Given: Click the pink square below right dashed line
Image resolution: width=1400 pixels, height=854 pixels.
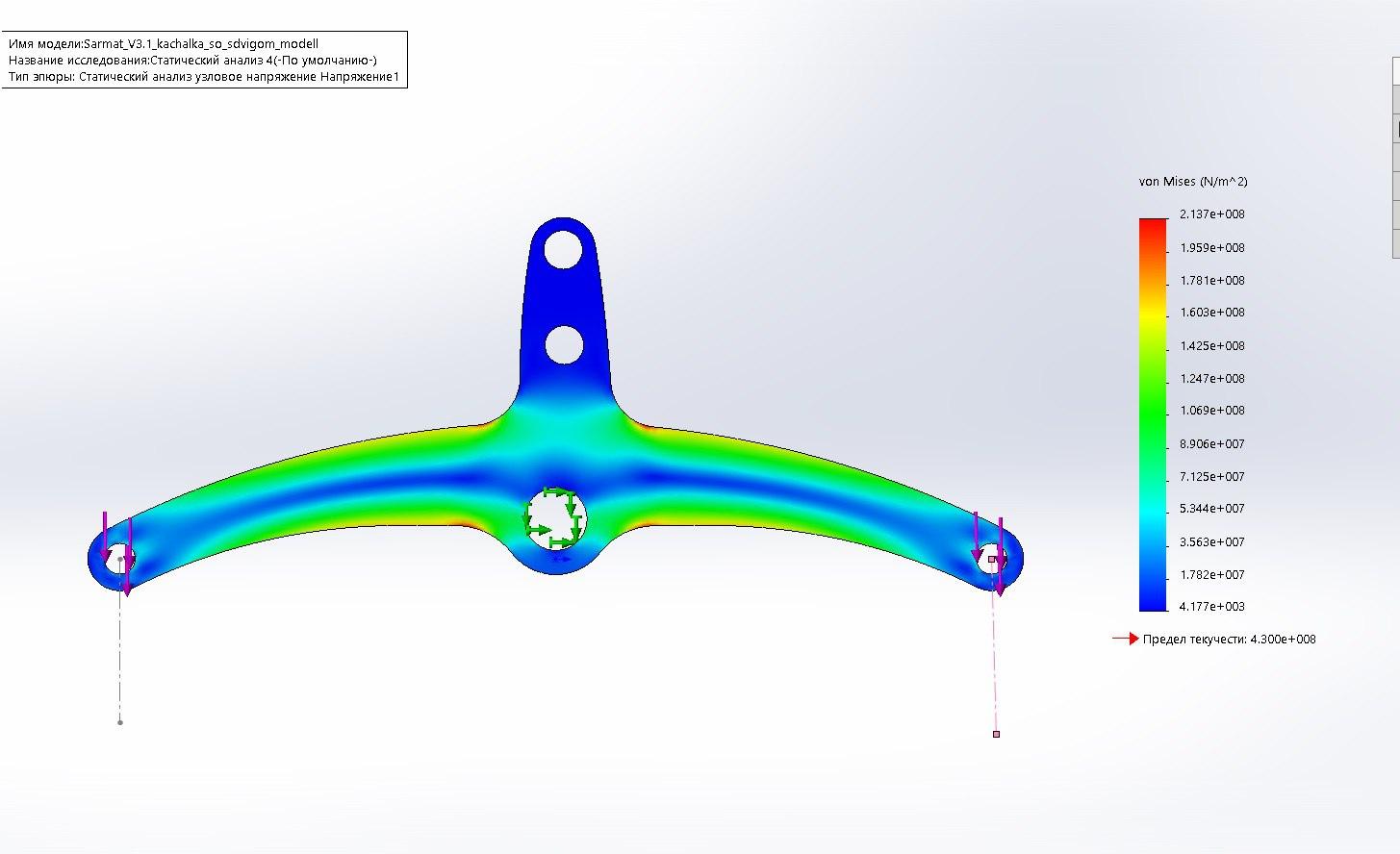Looking at the screenshot, I should 996,734.
